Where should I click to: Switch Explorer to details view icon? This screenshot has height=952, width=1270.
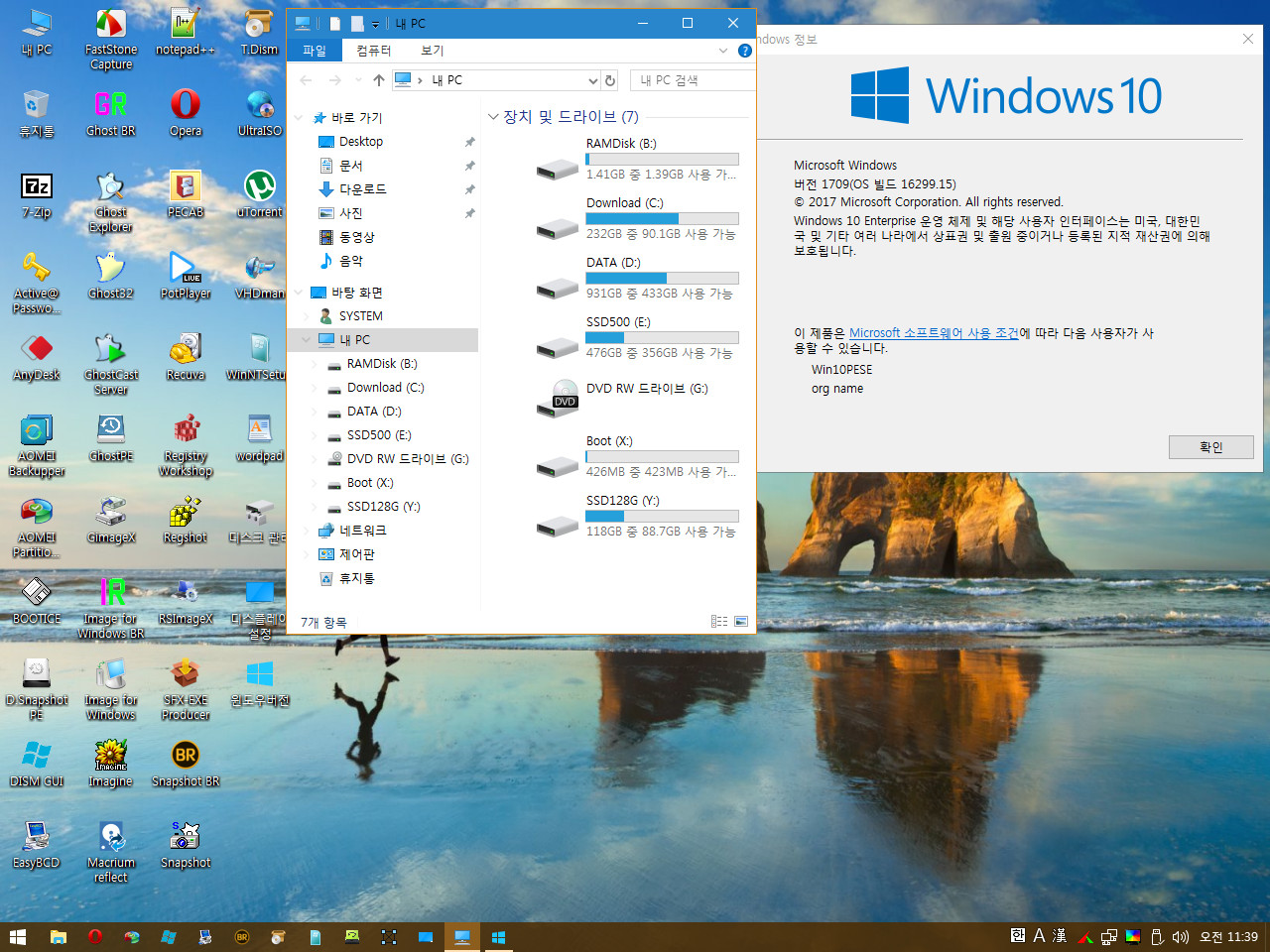[x=719, y=622]
